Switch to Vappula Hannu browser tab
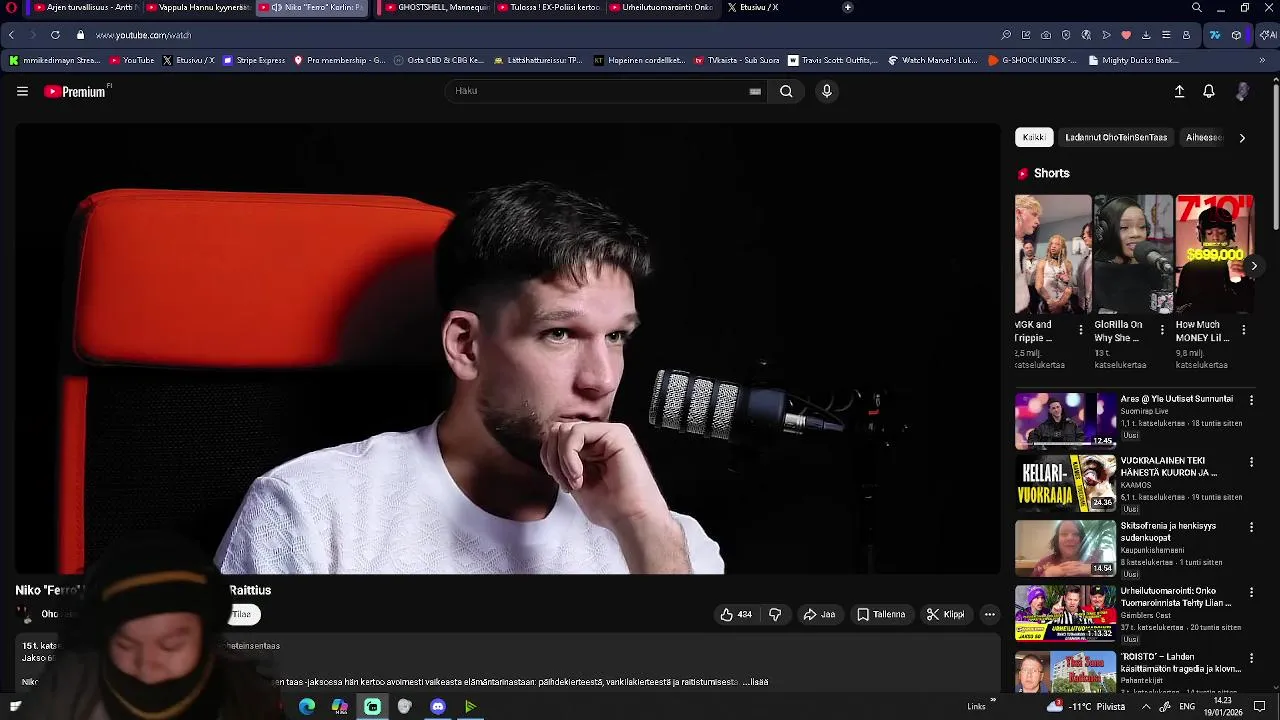 tap(197, 7)
